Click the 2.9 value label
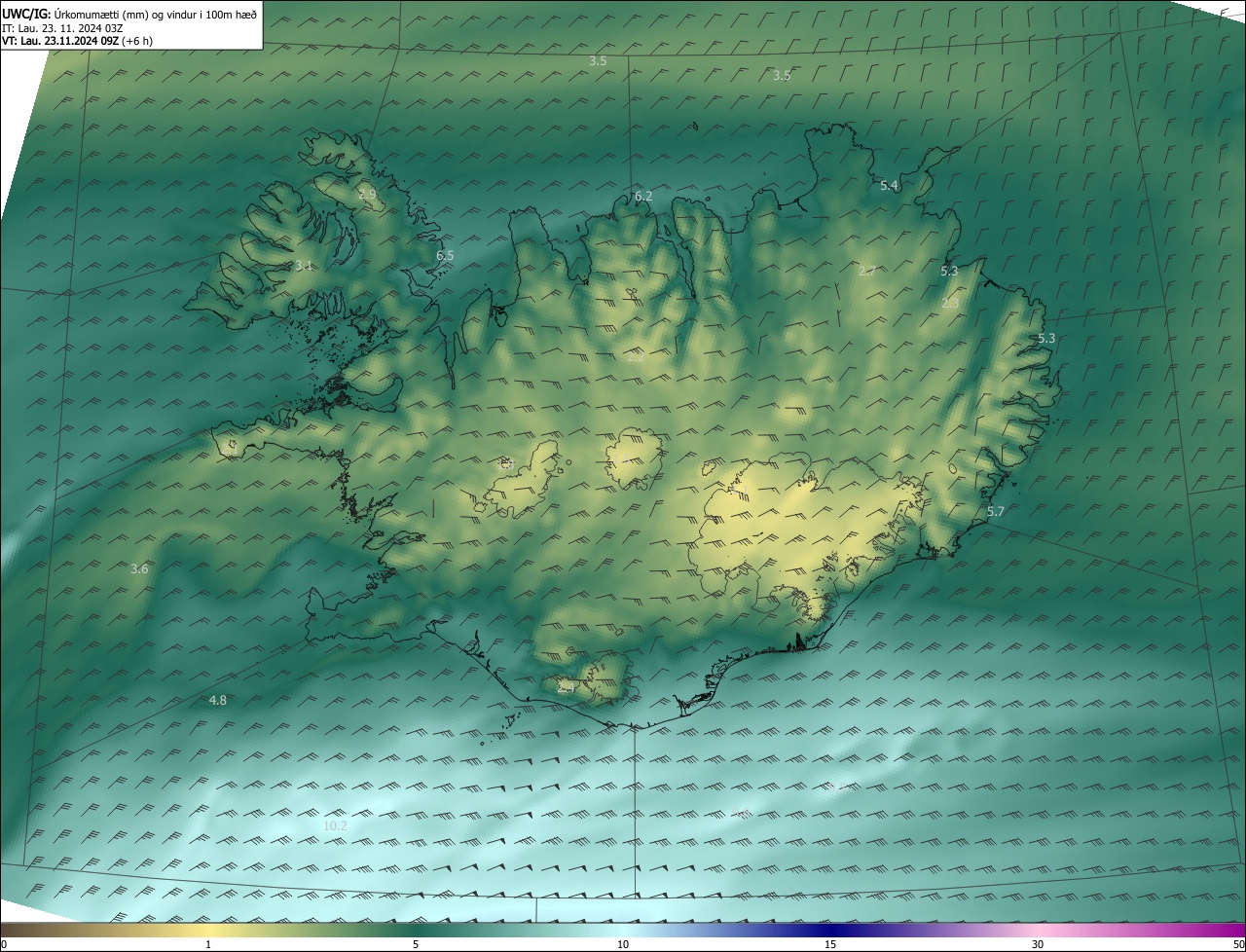This screenshot has height=952, width=1246. pos(367,195)
